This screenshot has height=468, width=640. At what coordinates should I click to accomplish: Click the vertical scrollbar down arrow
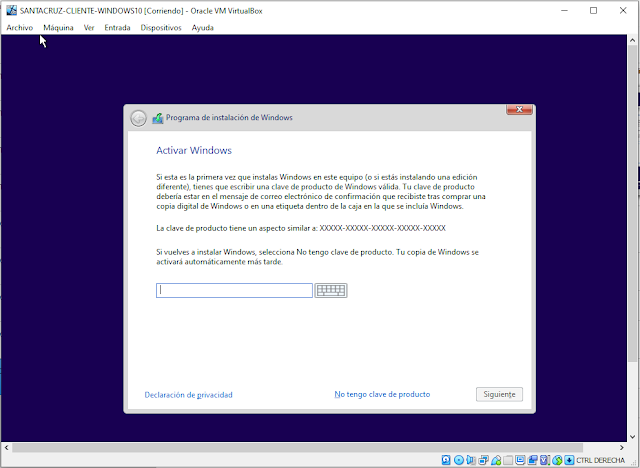632,437
